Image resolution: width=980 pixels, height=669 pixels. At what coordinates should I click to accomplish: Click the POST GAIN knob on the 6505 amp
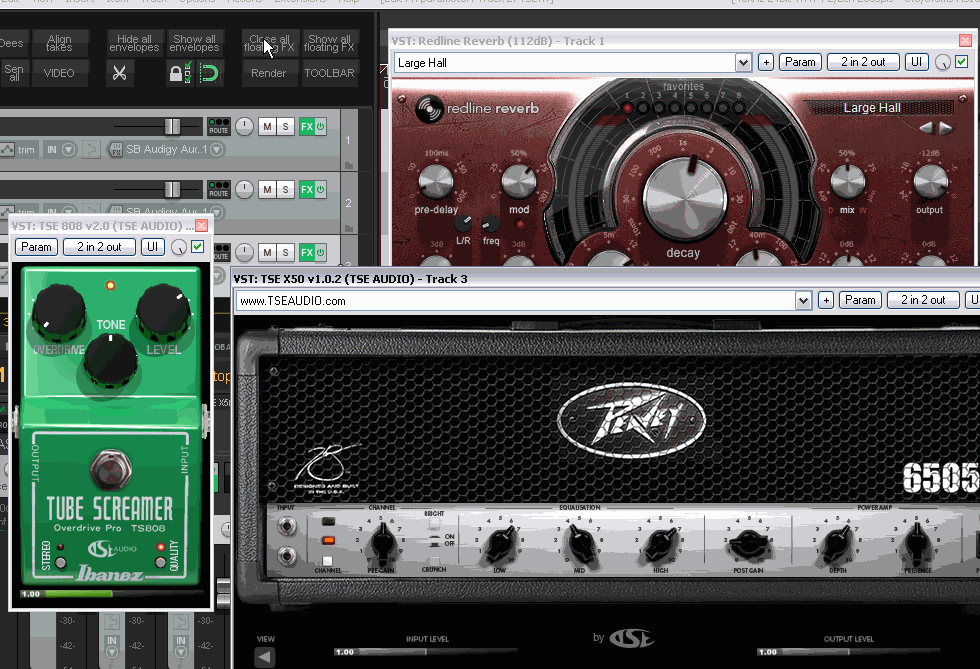coord(749,544)
